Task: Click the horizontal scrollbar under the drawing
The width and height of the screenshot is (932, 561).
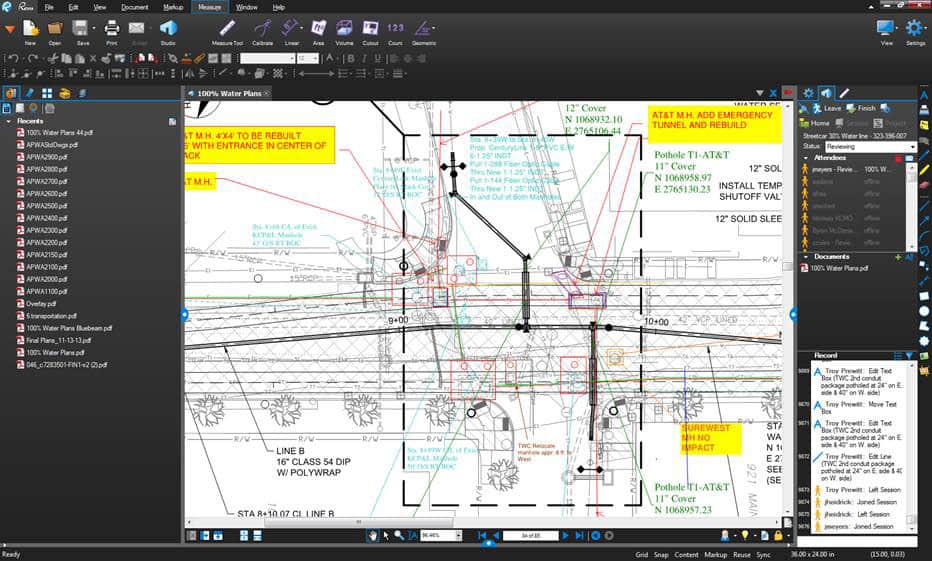Action: [x=358, y=522]
